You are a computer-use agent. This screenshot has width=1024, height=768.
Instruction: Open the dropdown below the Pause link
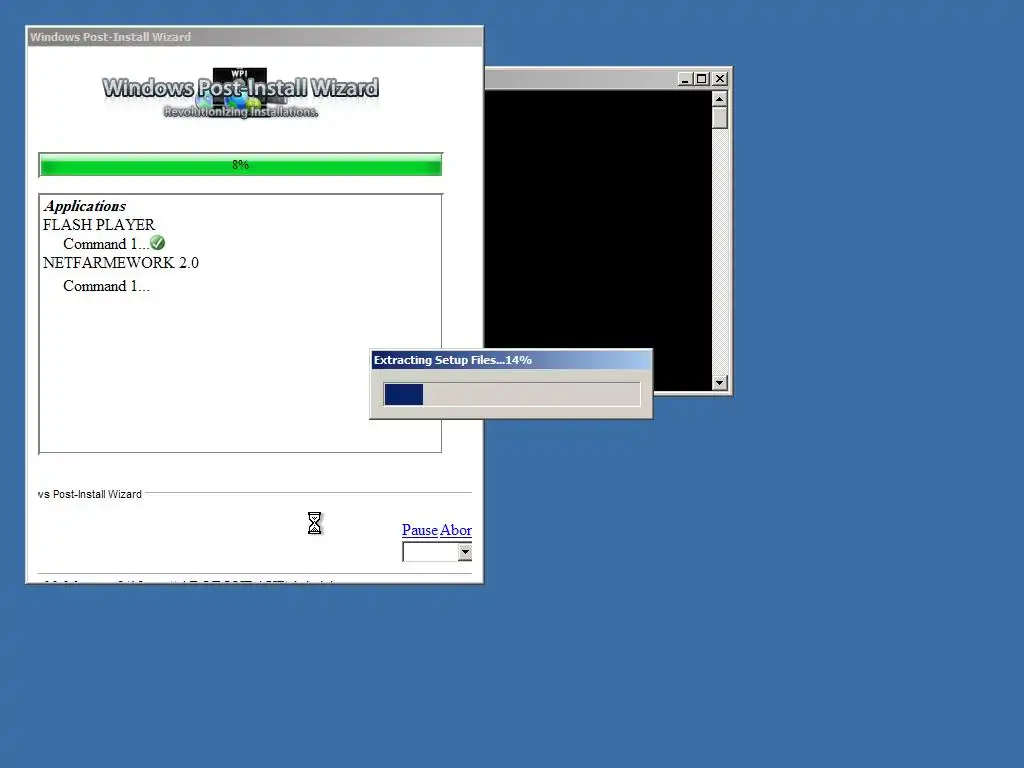click(464, 552)
